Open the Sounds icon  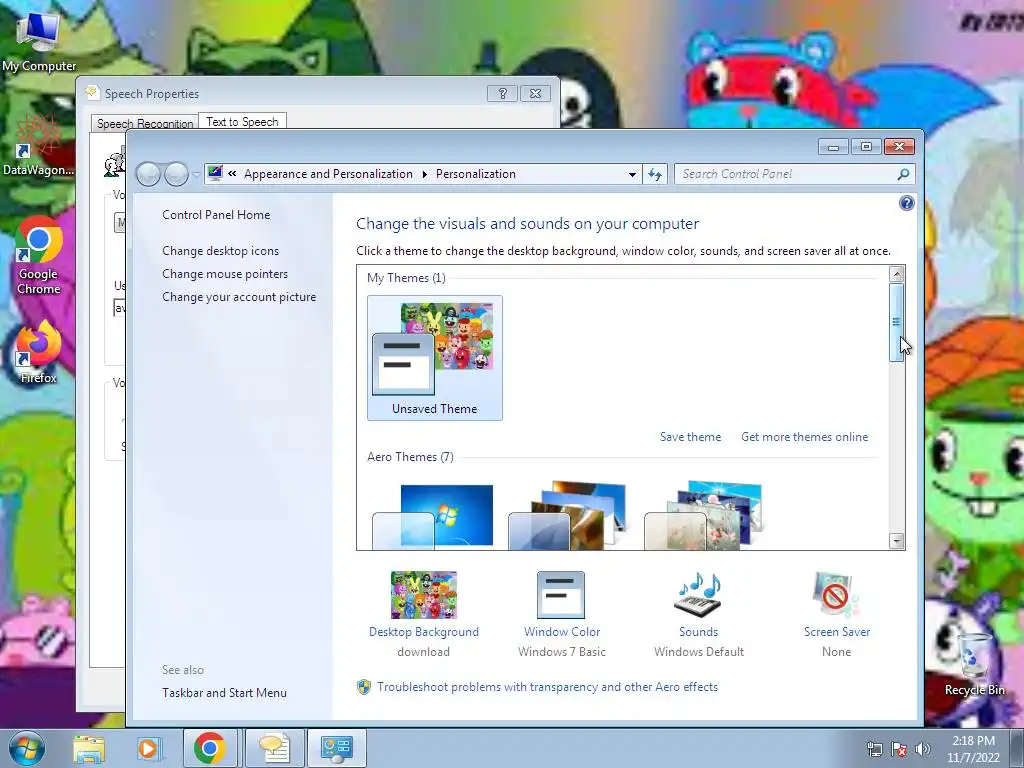point(698,595)
